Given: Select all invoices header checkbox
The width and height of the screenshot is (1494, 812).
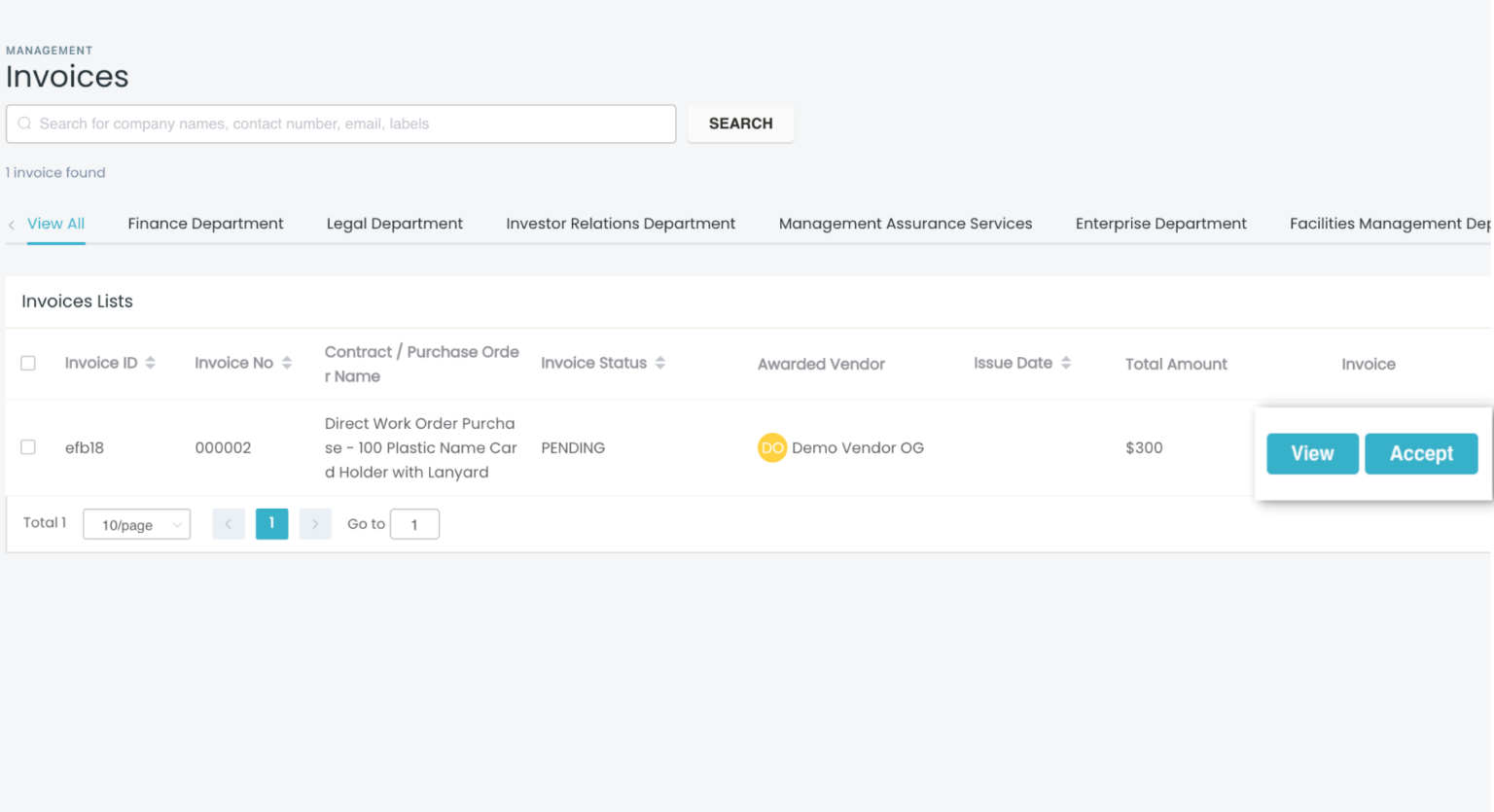Looking at the screenshot, I should pos(28,363).
